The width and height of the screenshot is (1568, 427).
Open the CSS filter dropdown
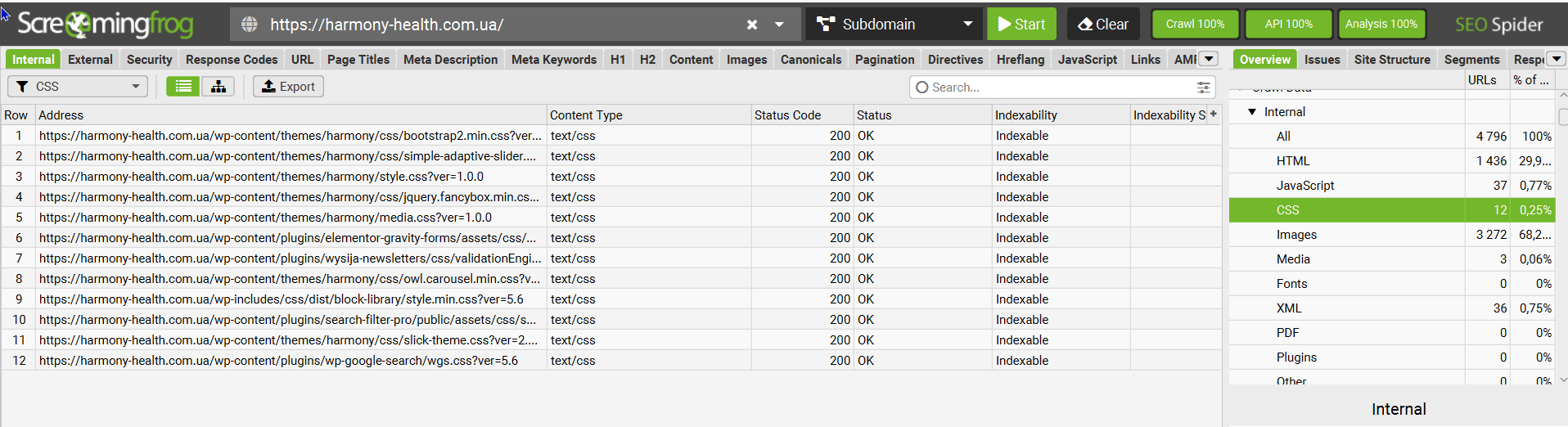pos(78,87)
